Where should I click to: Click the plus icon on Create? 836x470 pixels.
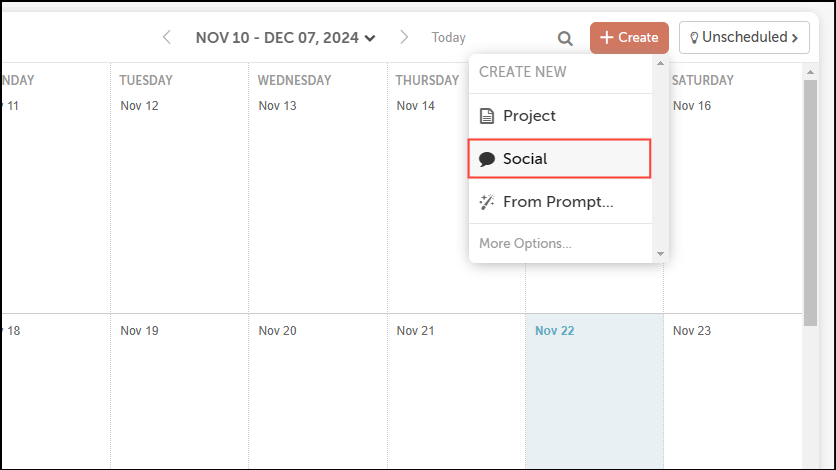click(606, 38)
